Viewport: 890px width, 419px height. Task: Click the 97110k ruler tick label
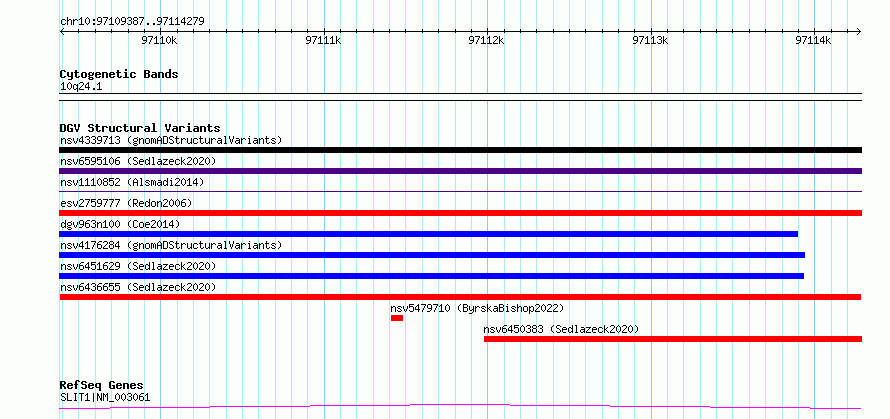pos(160,40)
